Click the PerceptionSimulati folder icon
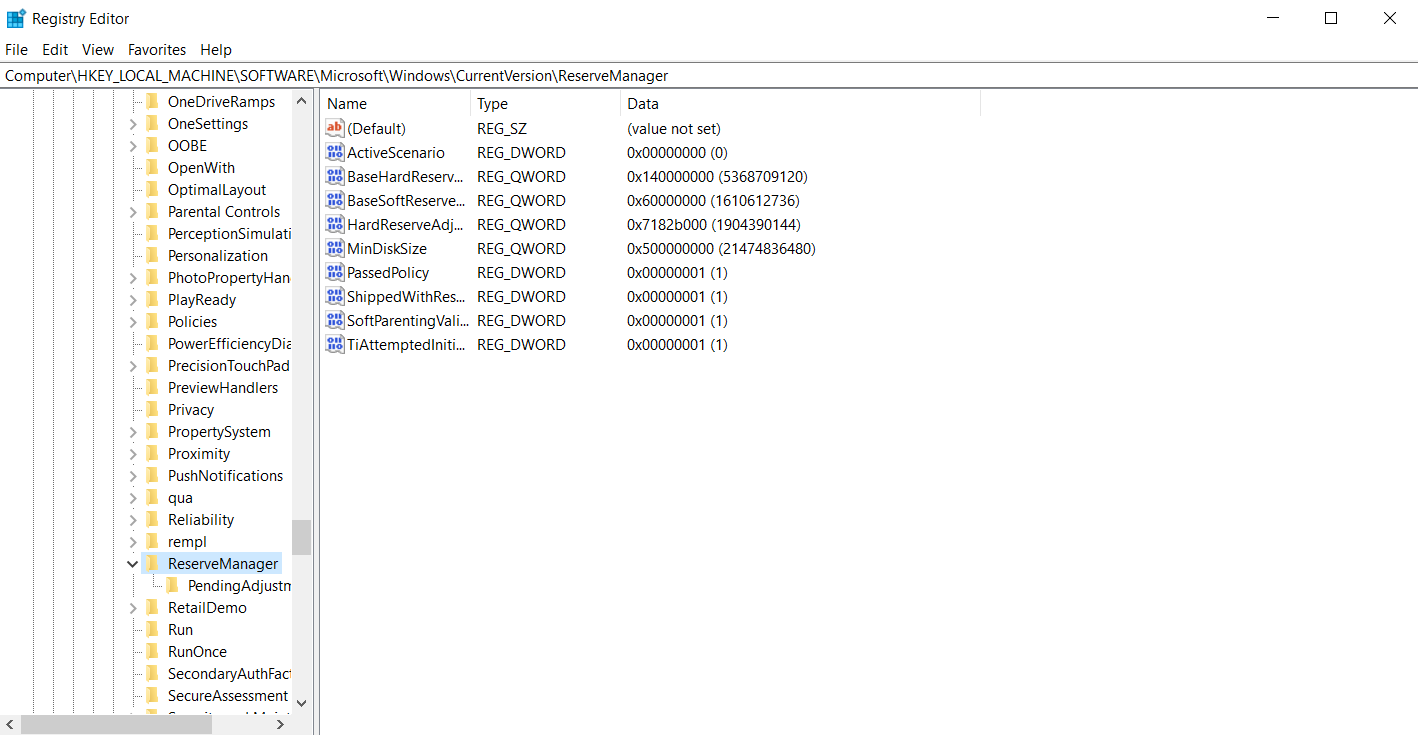 pyautogui.click(x=152, y=233)
